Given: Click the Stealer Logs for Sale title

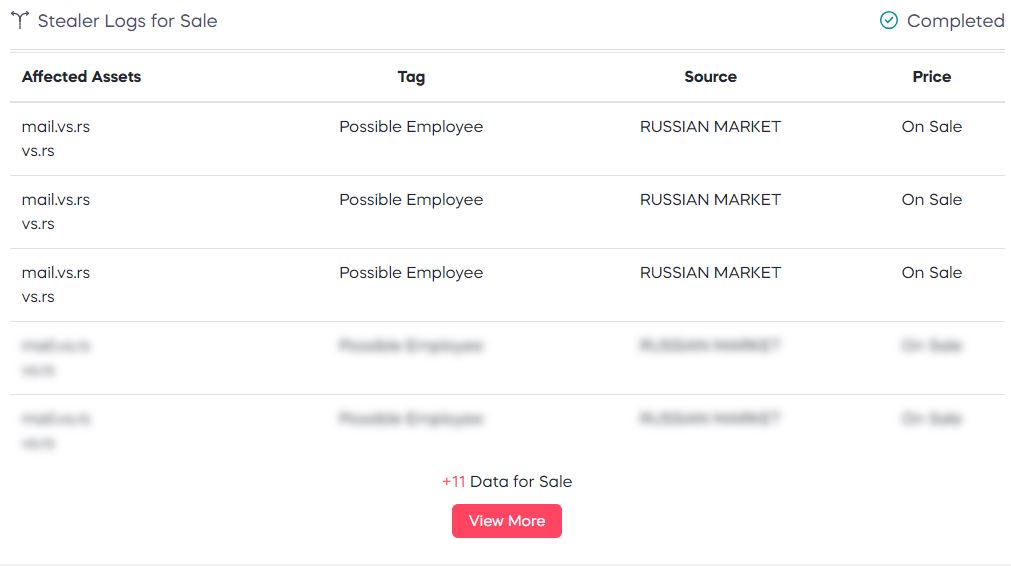Looking at the screenshot, I should (x=128, y=21).
